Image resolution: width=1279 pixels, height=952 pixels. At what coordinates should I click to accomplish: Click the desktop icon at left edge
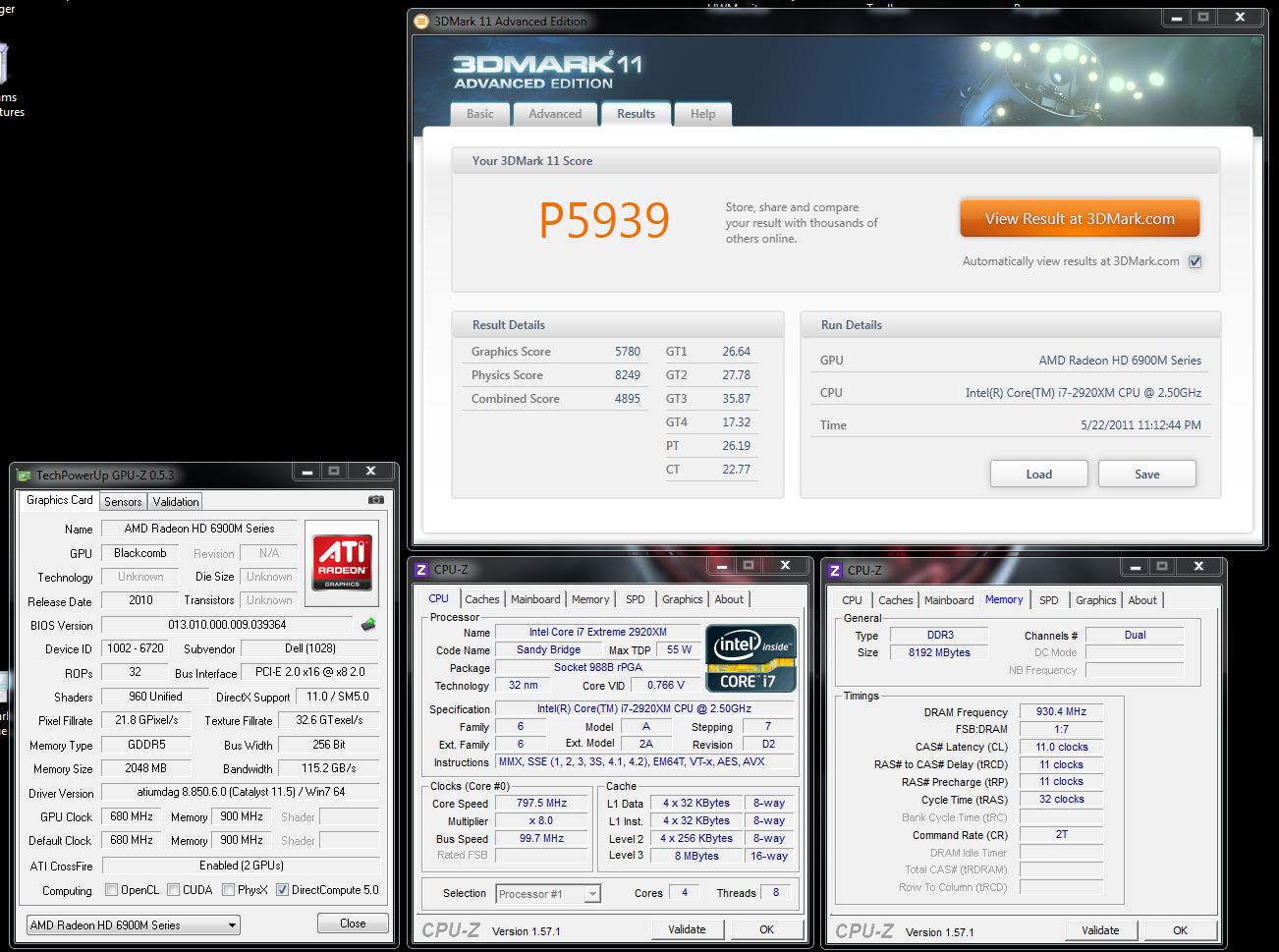[x=4, y=64]
